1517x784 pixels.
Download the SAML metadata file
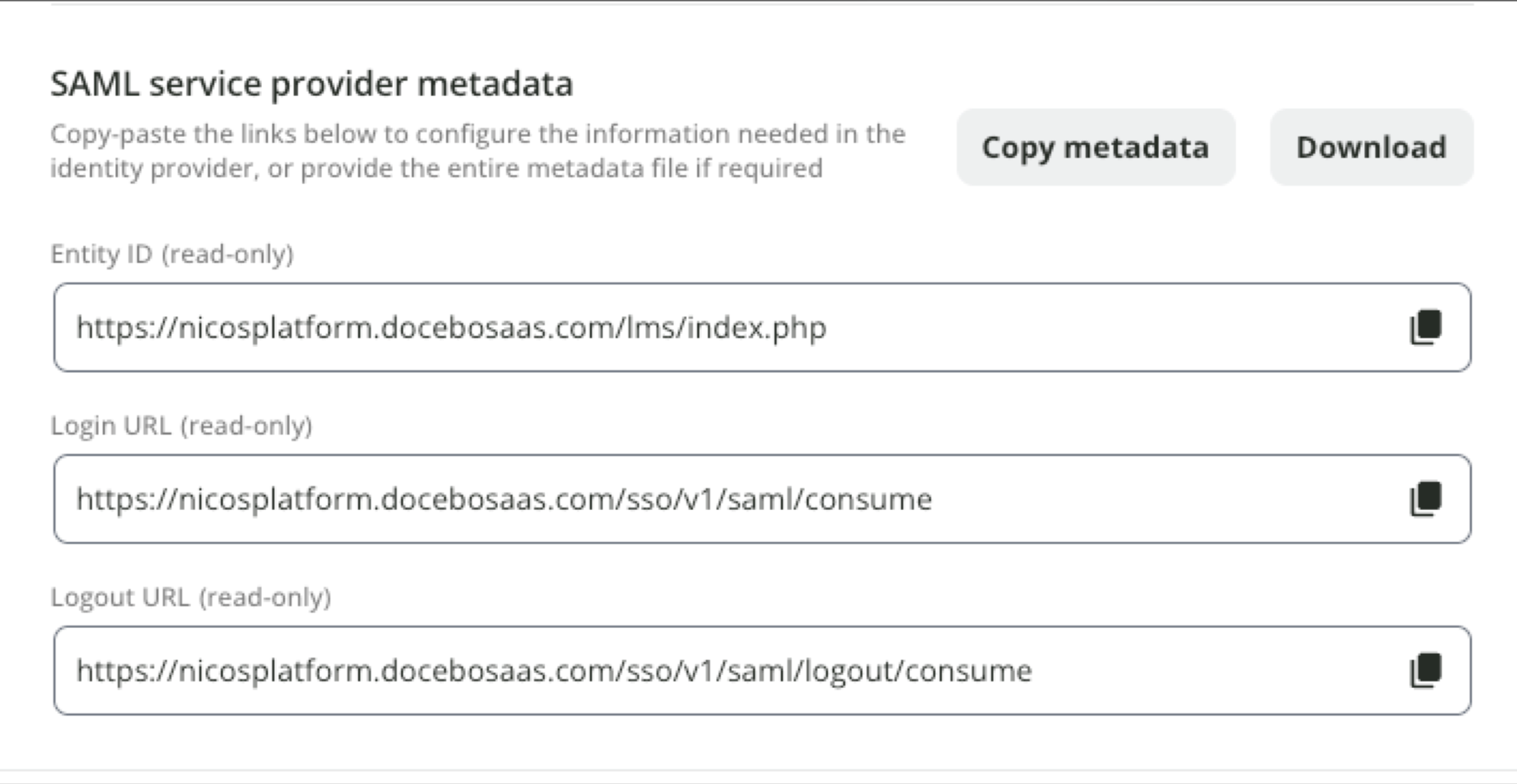pyautogui.click(x=1371, y=147)
